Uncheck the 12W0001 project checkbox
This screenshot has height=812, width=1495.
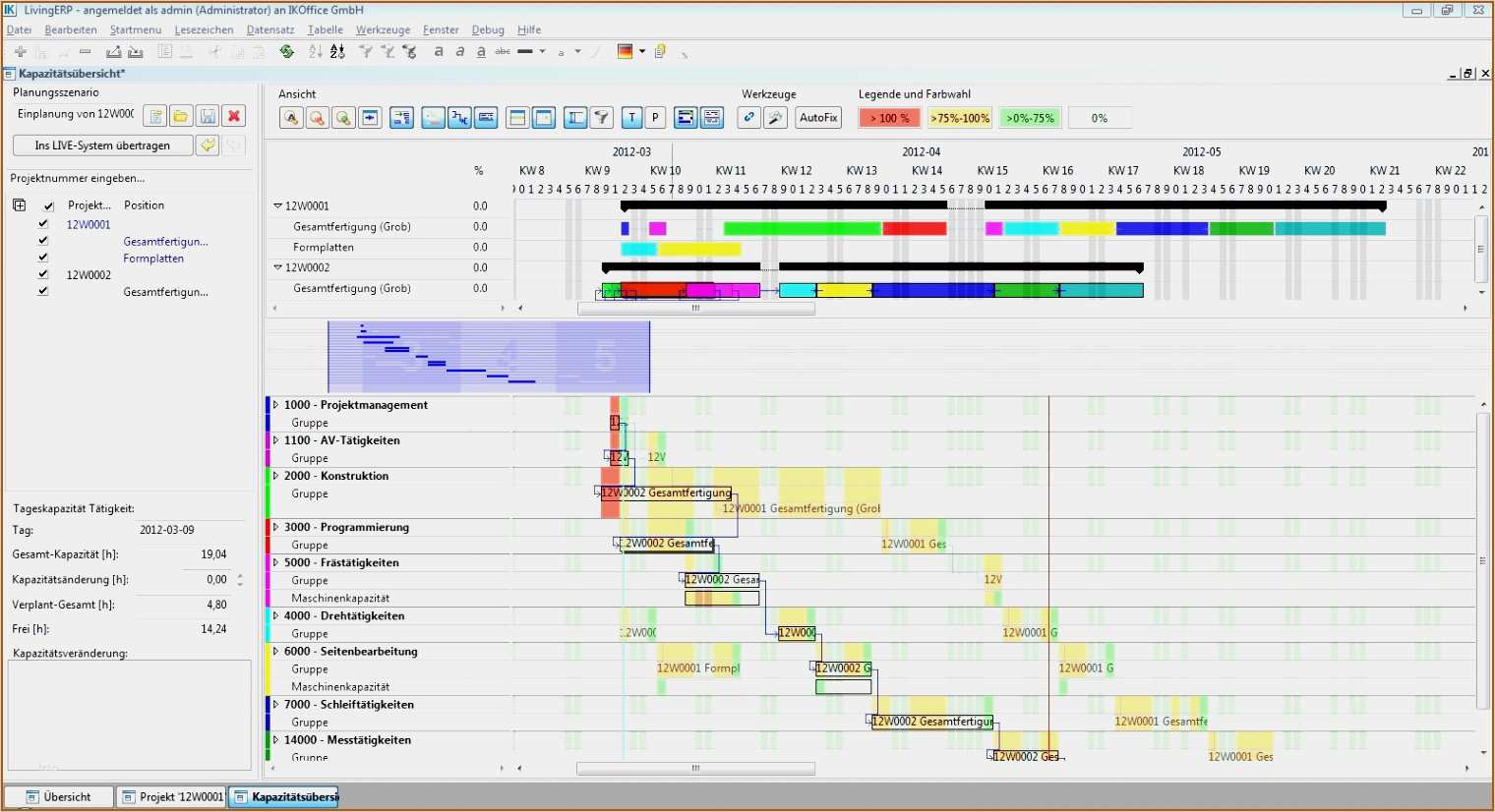(42, 223)
